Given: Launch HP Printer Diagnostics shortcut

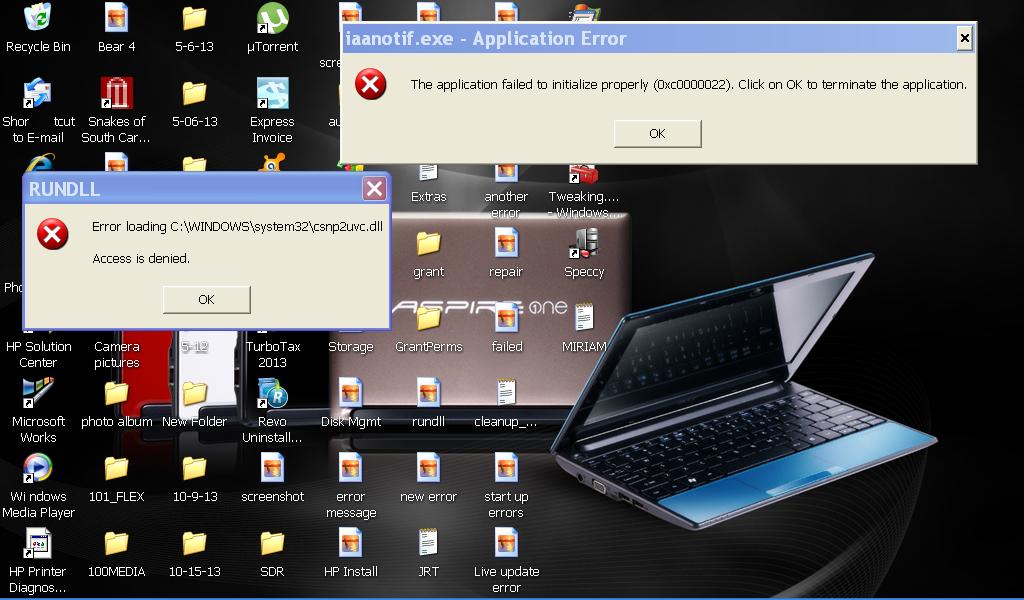Looking at the screenshot, I should coord(38,543).
